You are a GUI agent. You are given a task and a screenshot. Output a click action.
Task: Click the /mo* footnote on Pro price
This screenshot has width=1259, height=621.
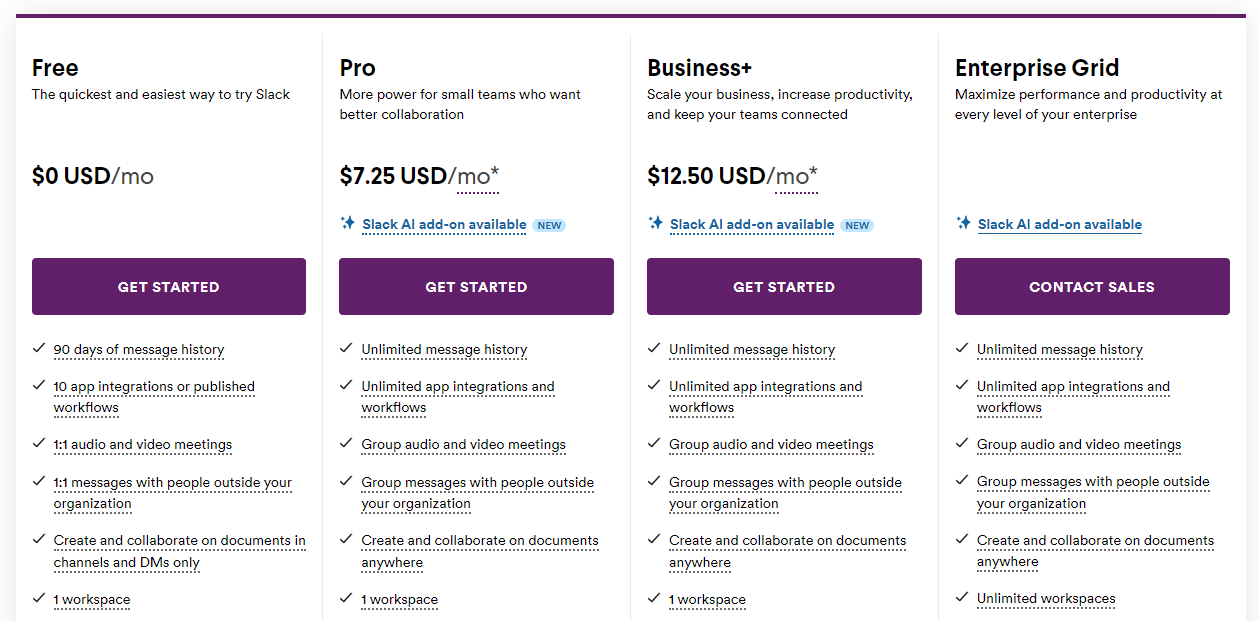(475, 177)
